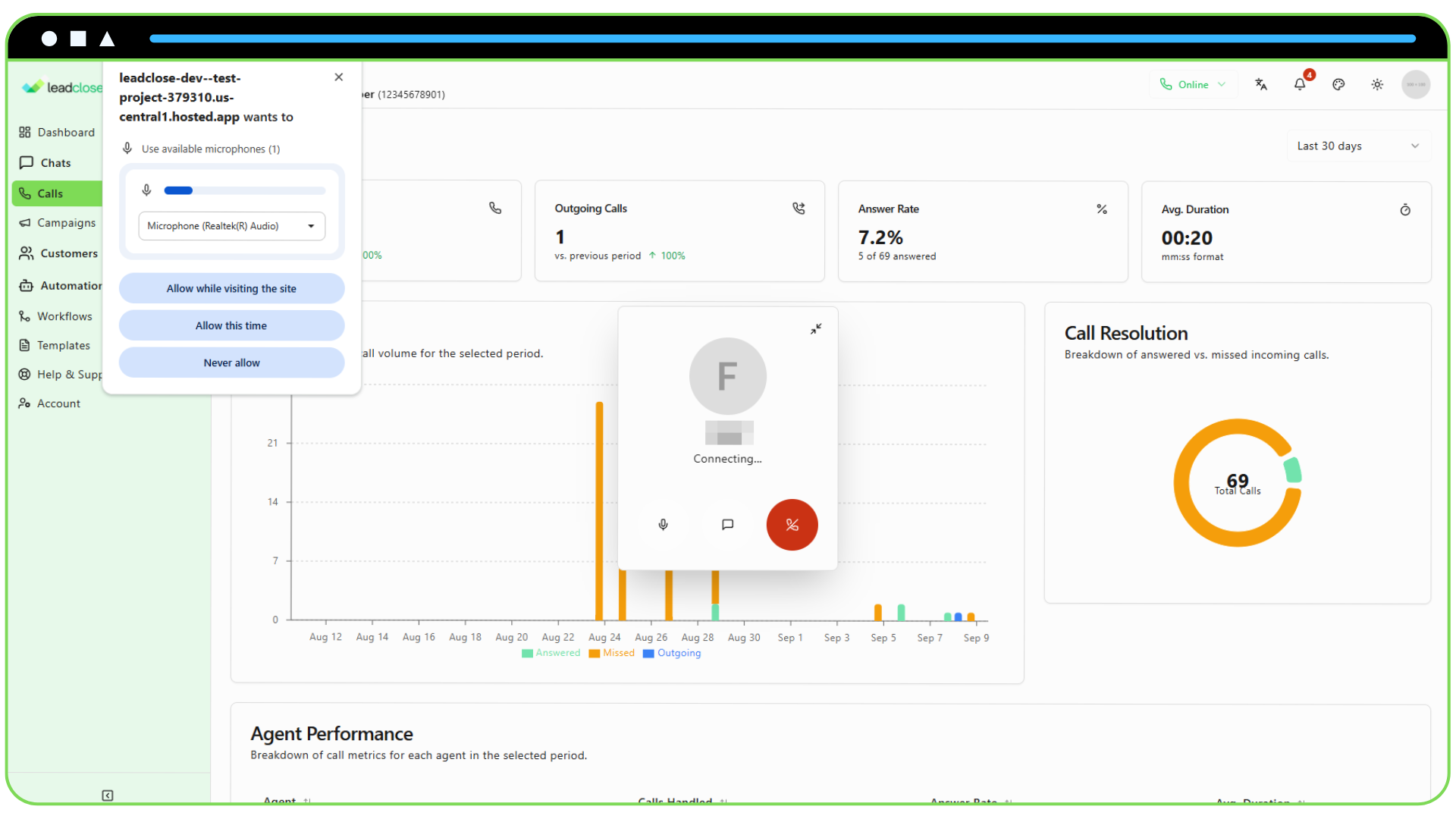Mute microphone in the call popup

(663, 525)
